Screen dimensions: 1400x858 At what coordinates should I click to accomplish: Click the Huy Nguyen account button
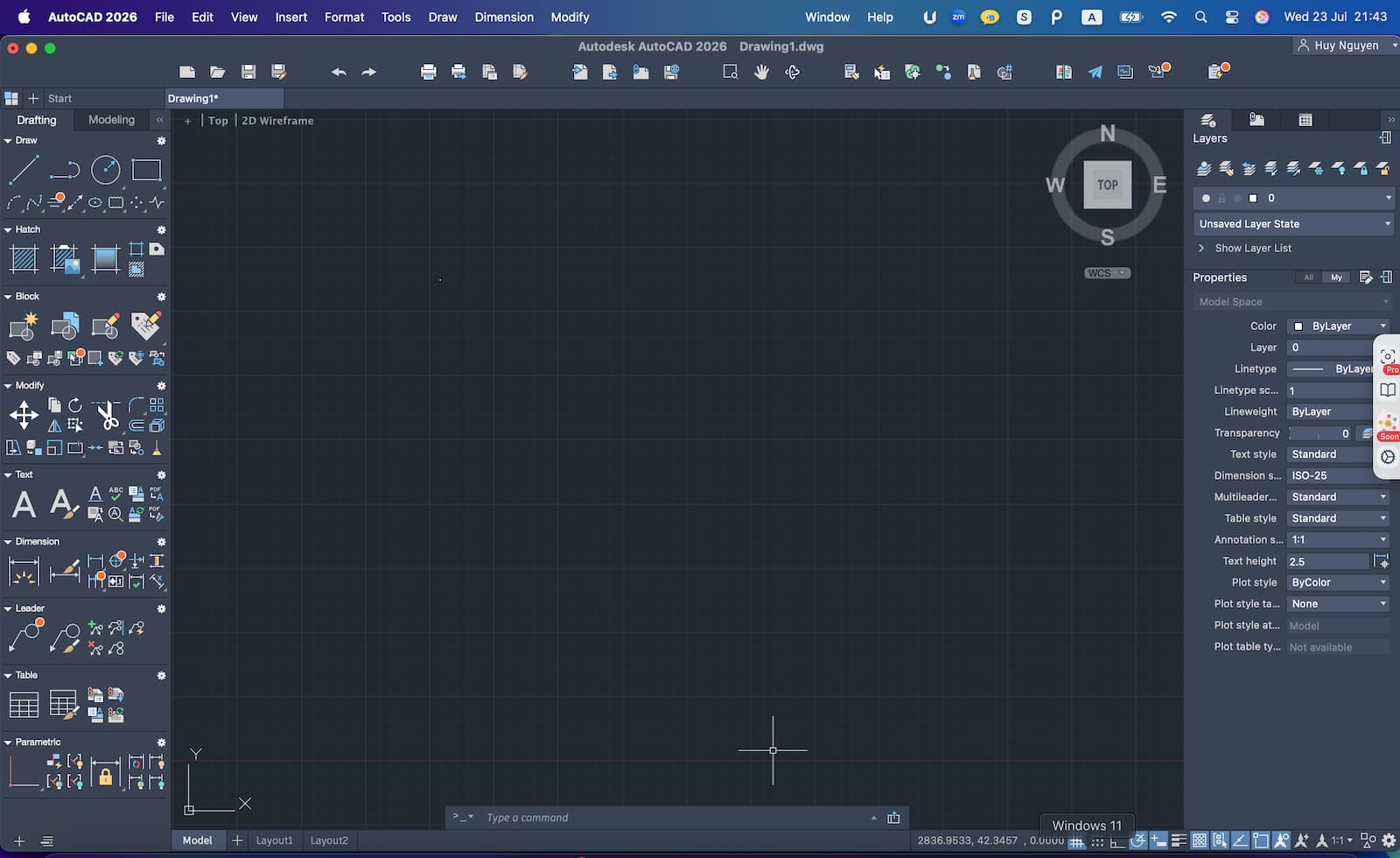1347,46
